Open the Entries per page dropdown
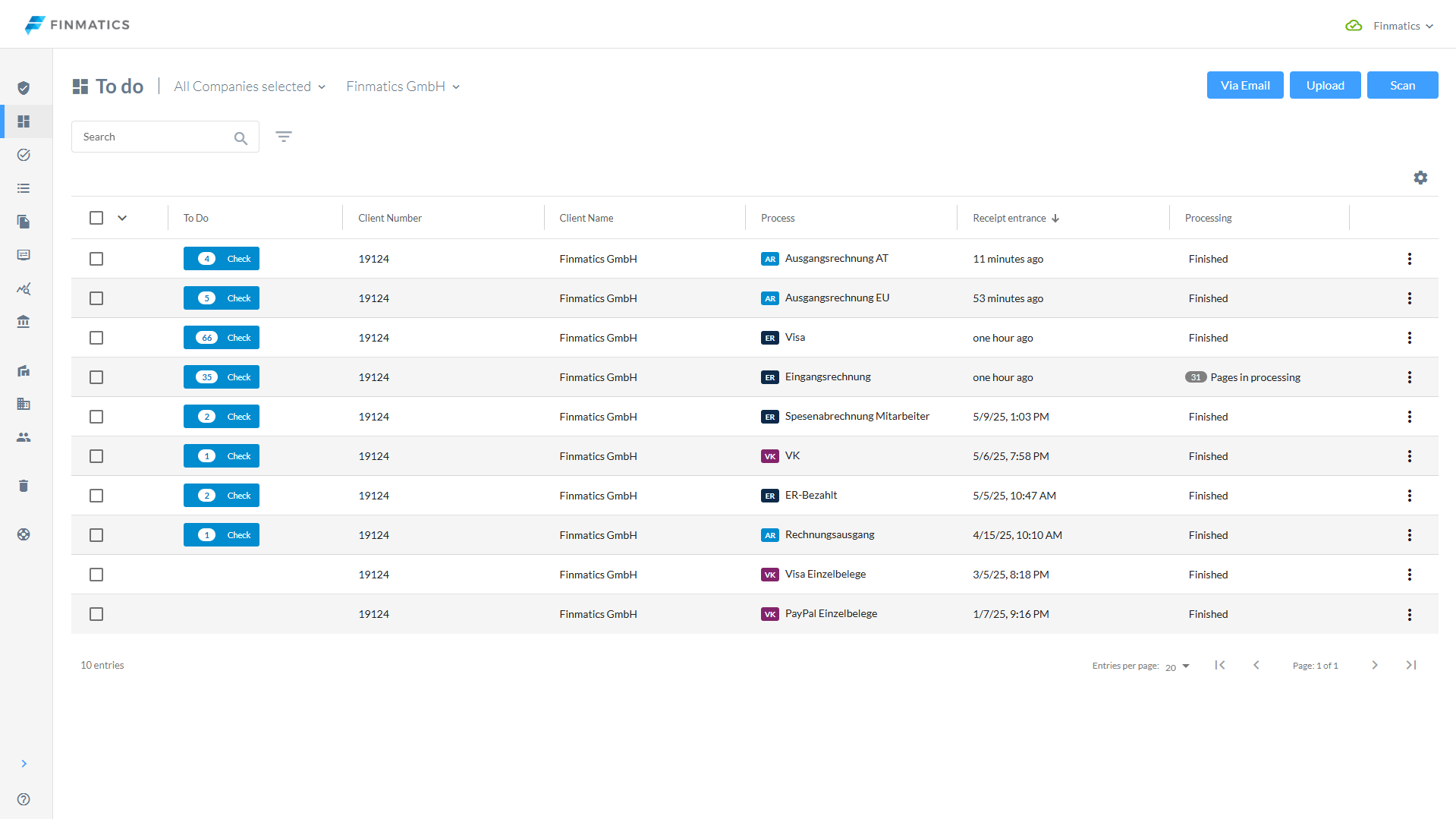This screenshot has height=819, width=1456. coord(1175,666)
